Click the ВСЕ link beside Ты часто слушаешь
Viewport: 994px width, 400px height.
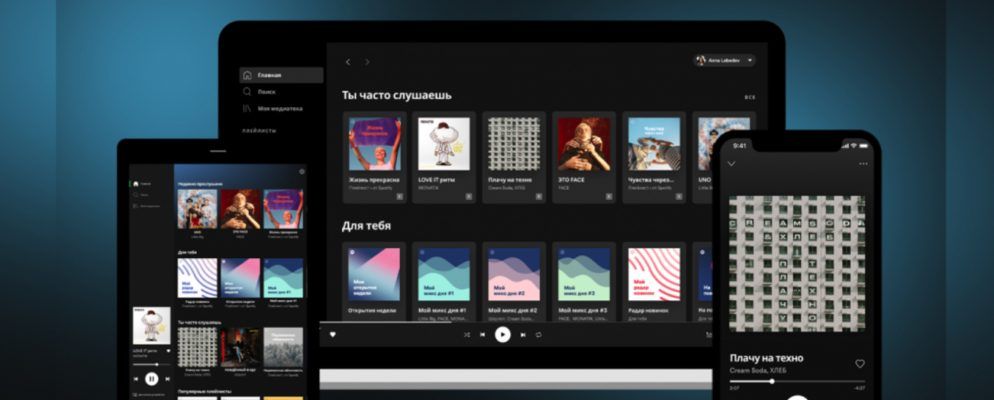coord(749,98)
